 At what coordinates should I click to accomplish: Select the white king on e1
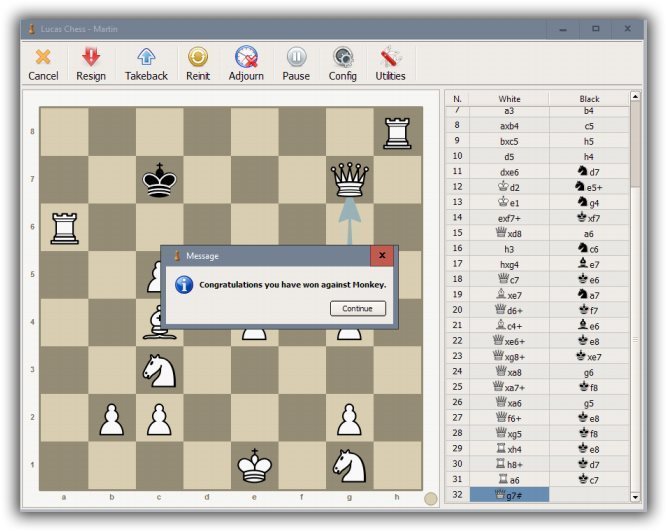254,465
